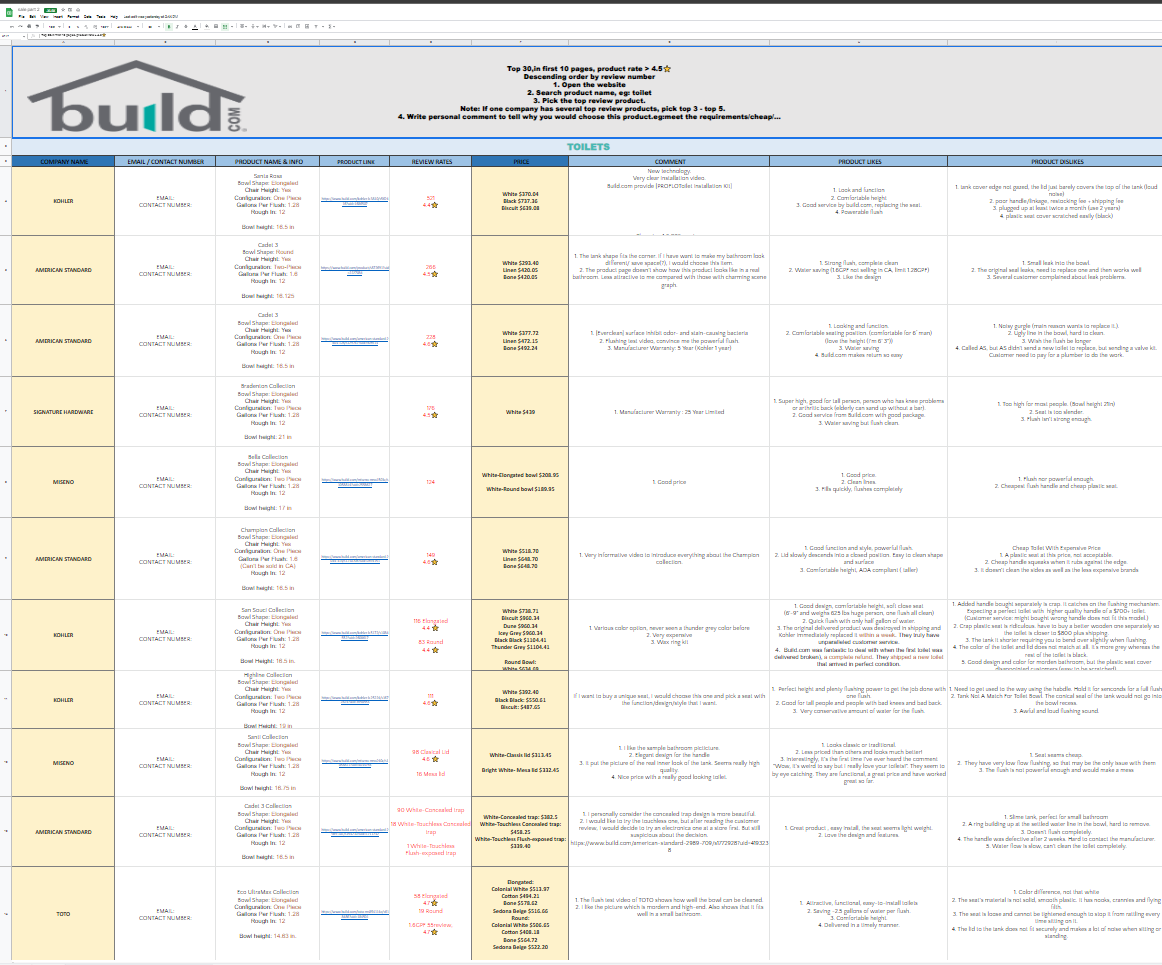Select the REVIEW RATES header cell

(x=431, y=161)
